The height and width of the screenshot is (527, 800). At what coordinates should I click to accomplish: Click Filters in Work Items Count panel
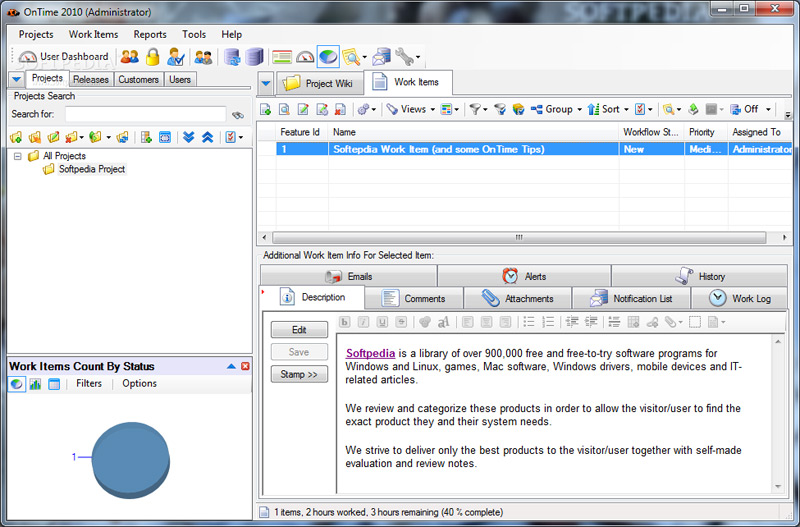pyautogui.click(x=89, y=384)
